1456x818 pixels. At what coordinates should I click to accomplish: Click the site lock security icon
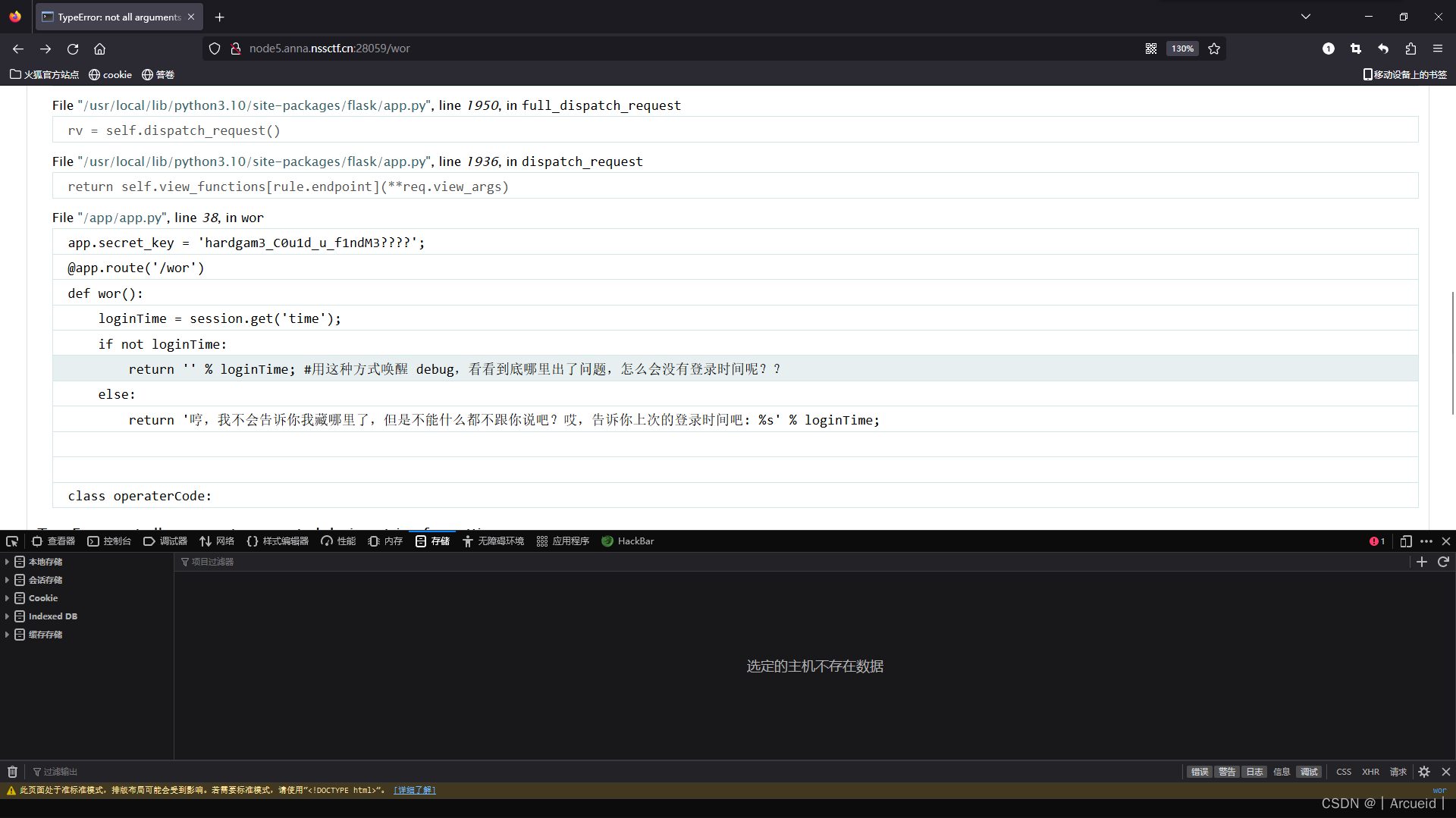click(236, 49)
